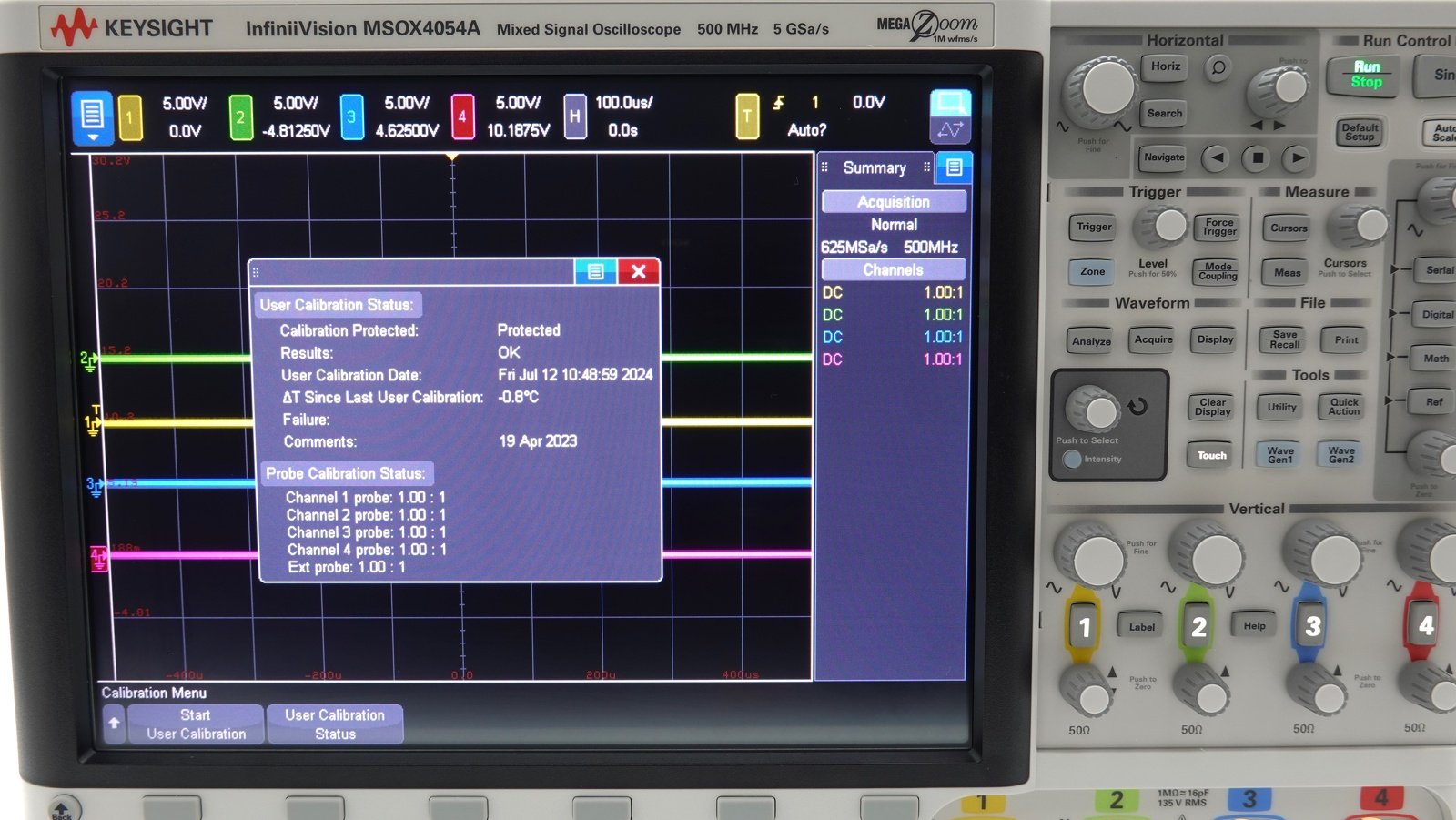1456x820 pixels.
Task: Click the Acquire button
Action: coord(1153,339)
